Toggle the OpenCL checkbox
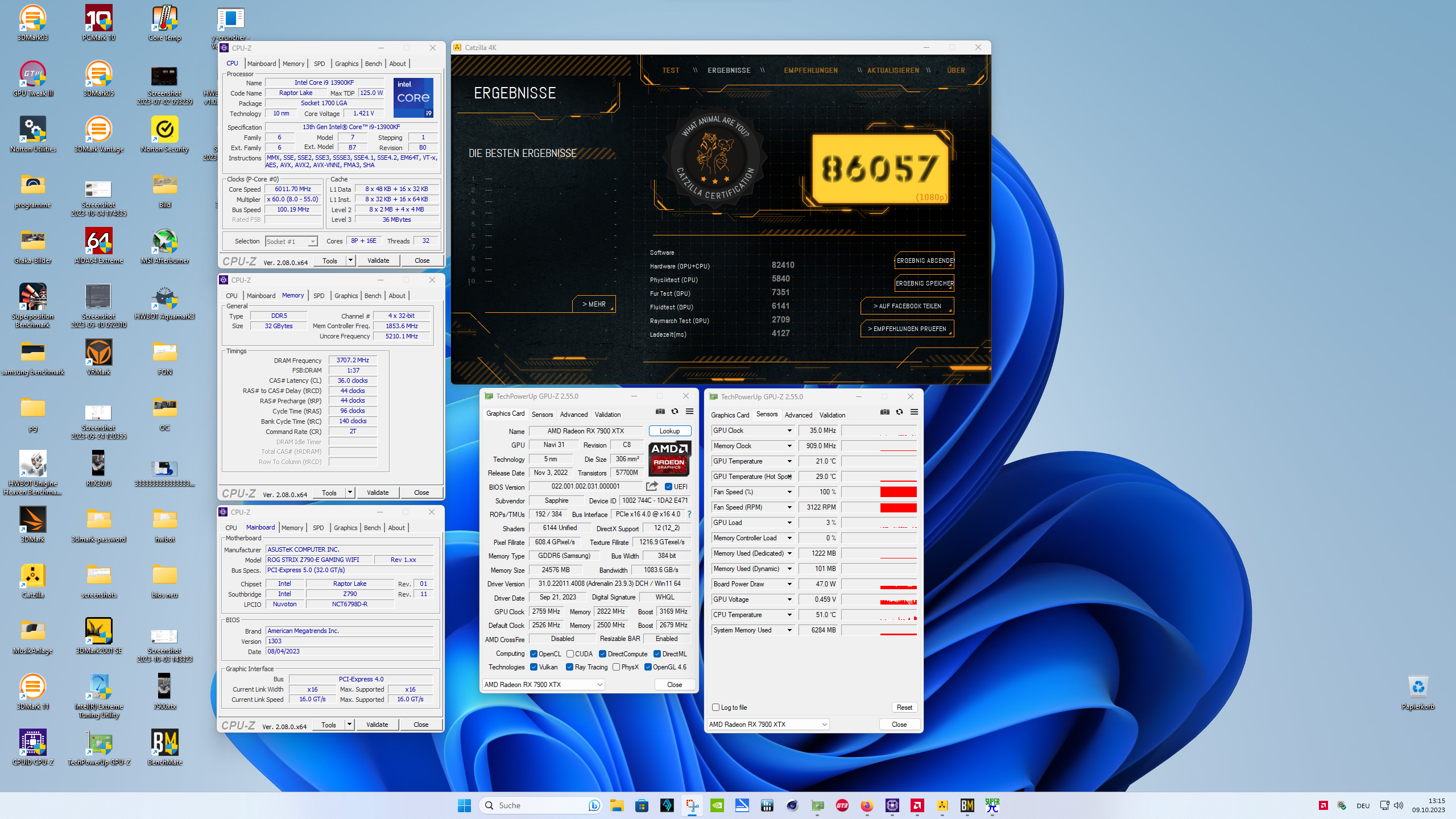Viewport: 1456px width, 819px height. click(533, 654)
